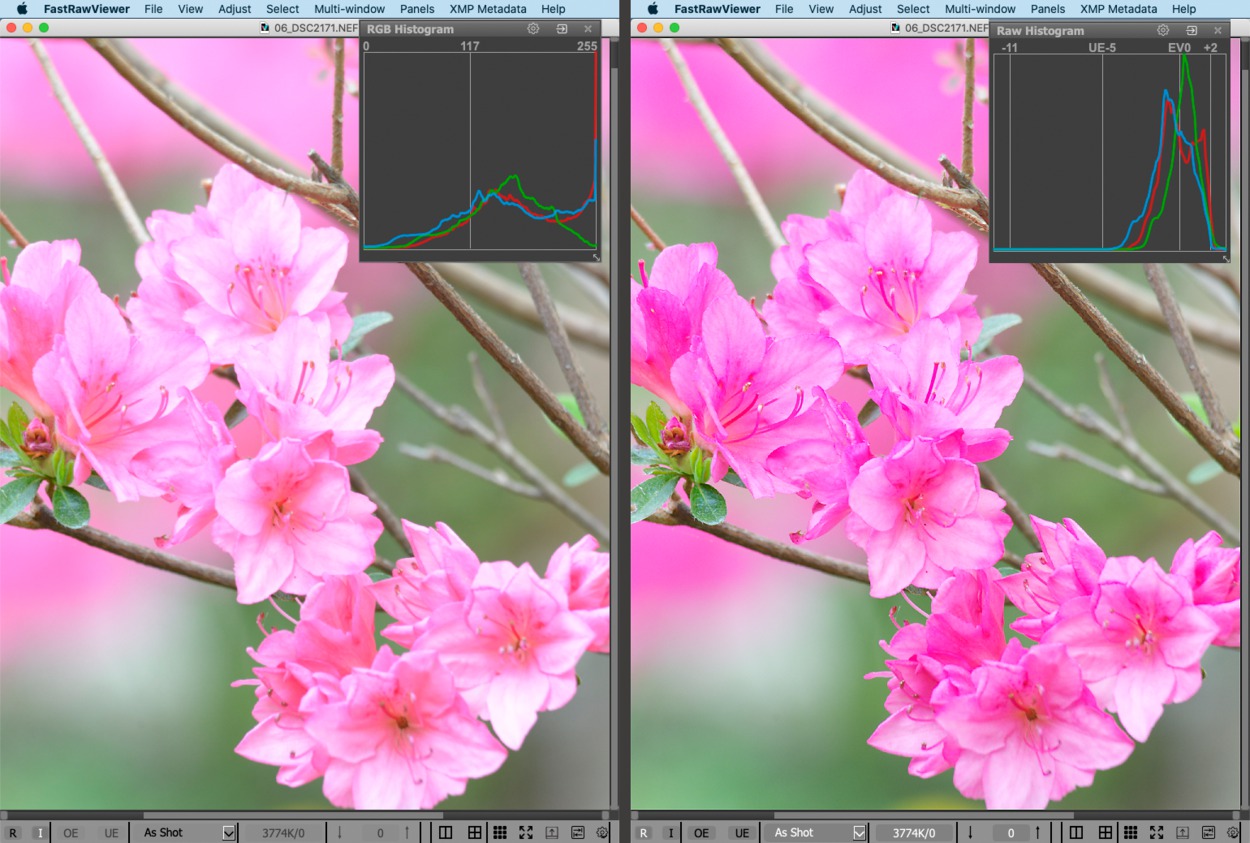Open RGB Histogram panel settings gear
Viewport: 1250px width, 843px height.
click(x=533, y=29)
